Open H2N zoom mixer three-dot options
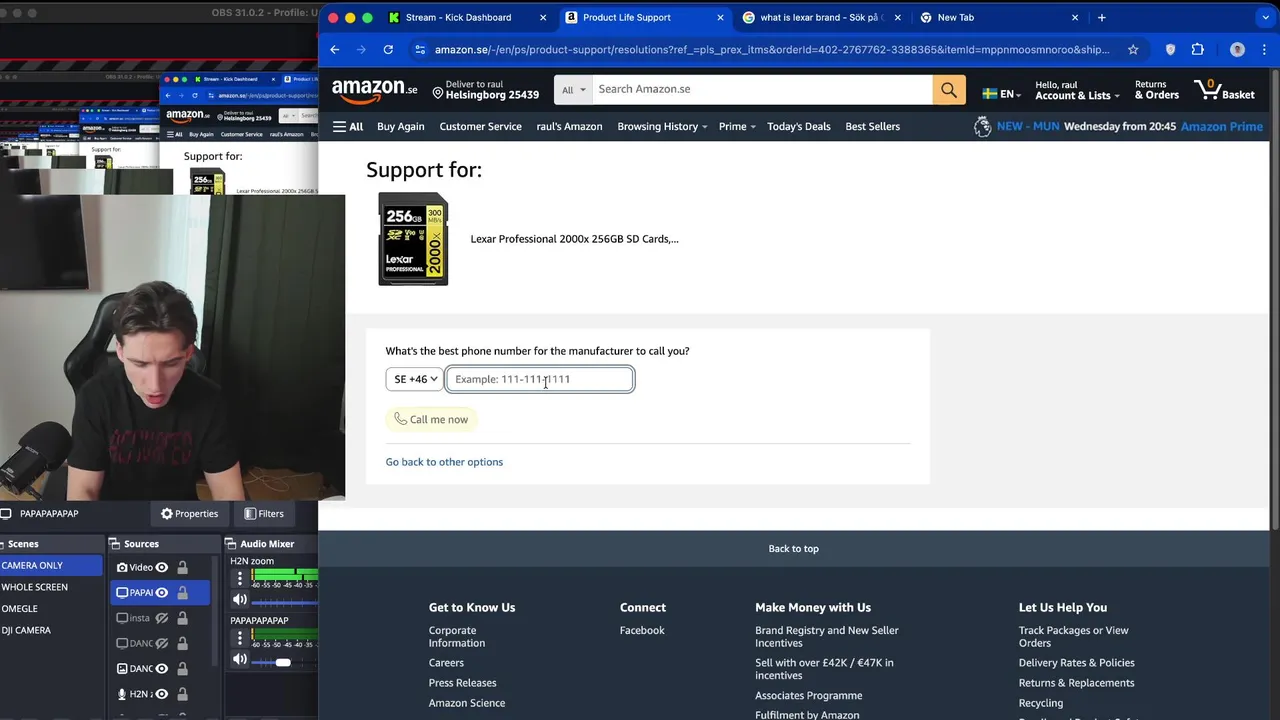 [x=240, y=577]
